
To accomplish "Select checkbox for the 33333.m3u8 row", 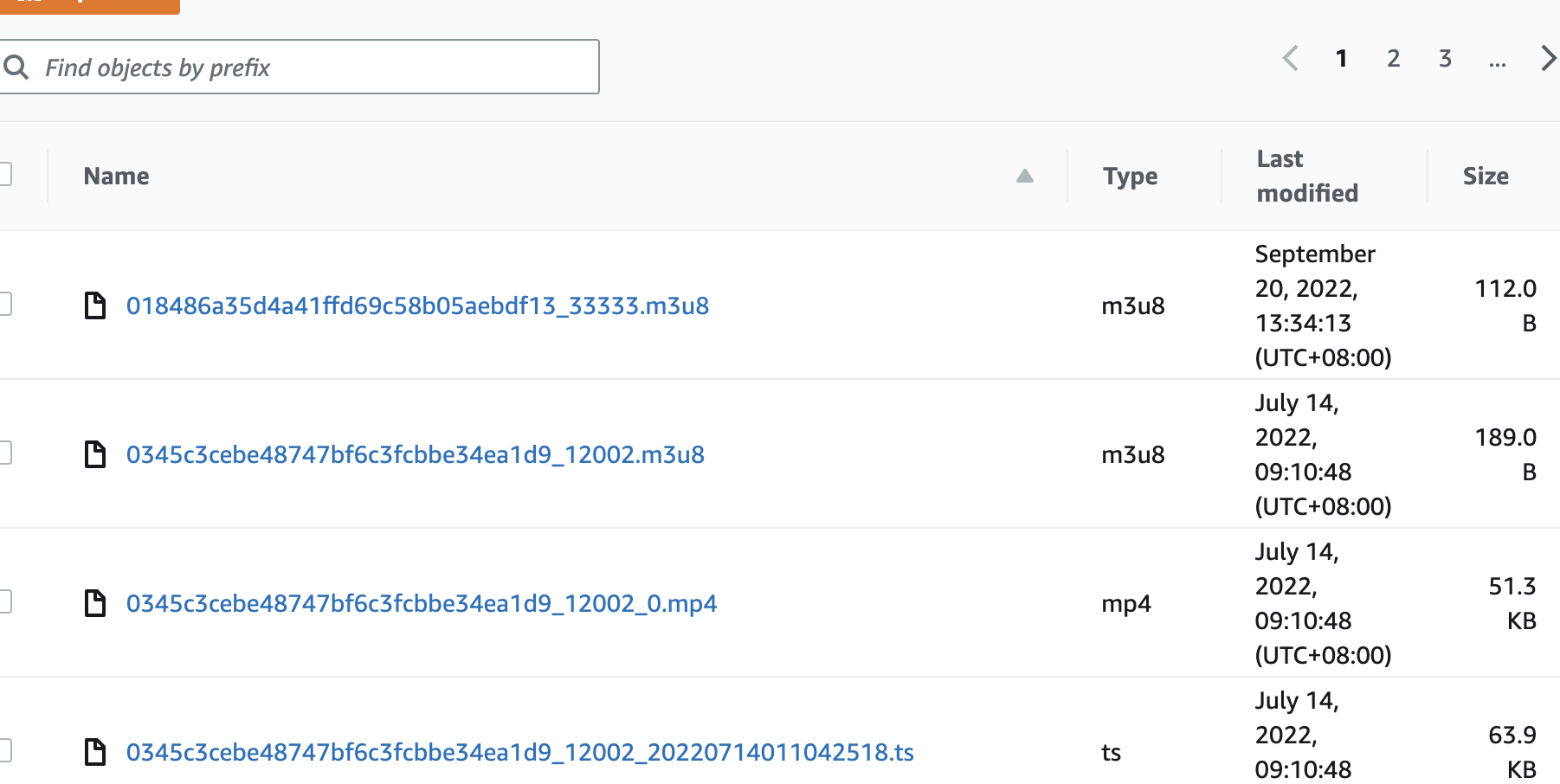I will (4, 304).
